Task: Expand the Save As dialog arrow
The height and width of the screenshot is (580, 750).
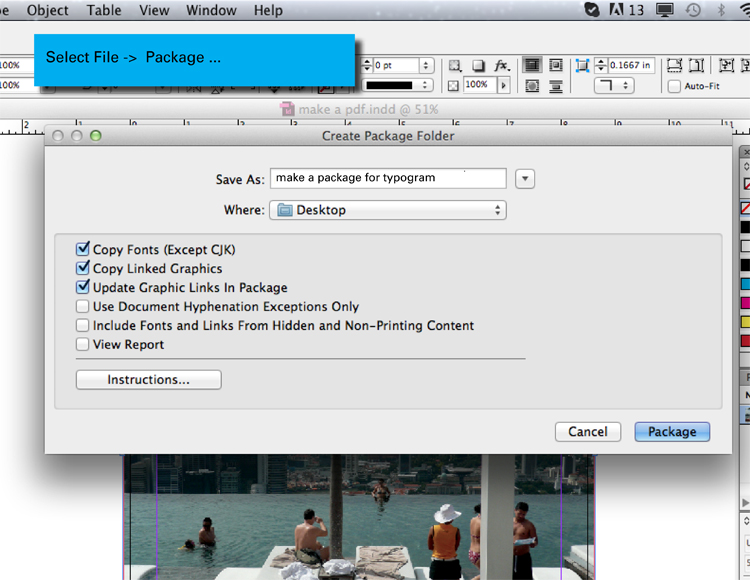Action: click(x=525, y=179)
